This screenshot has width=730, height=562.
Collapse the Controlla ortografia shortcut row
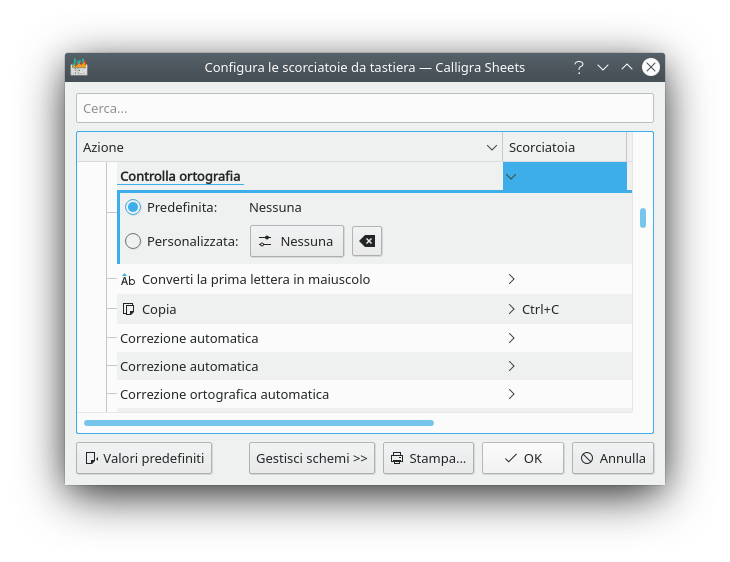pos(511,177)
